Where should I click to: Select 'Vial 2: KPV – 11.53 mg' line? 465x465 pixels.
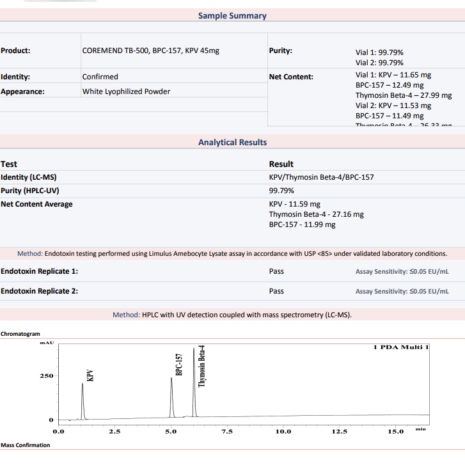(393, 106)
